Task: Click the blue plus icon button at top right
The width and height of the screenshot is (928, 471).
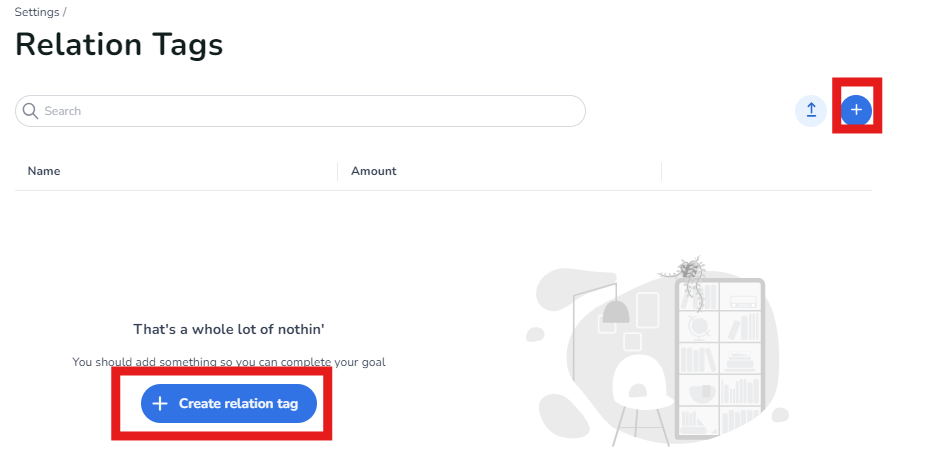Action: tap(856, 110)
